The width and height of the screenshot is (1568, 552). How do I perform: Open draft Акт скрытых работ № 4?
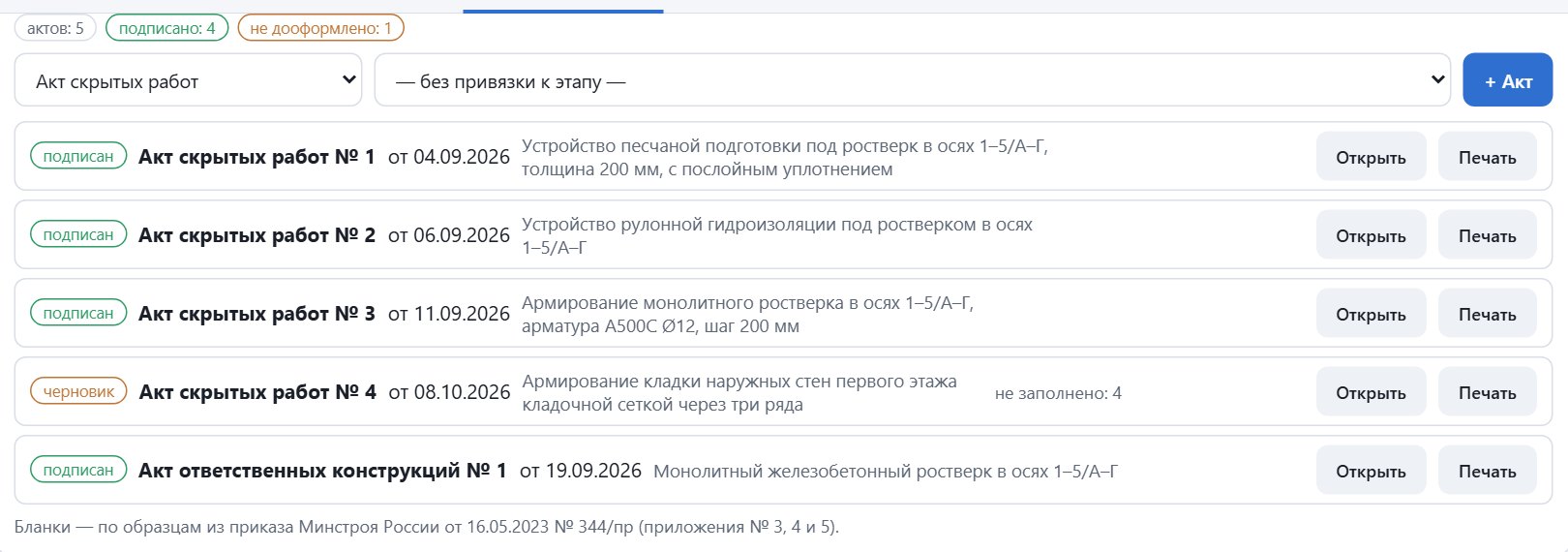[1371, 392]
